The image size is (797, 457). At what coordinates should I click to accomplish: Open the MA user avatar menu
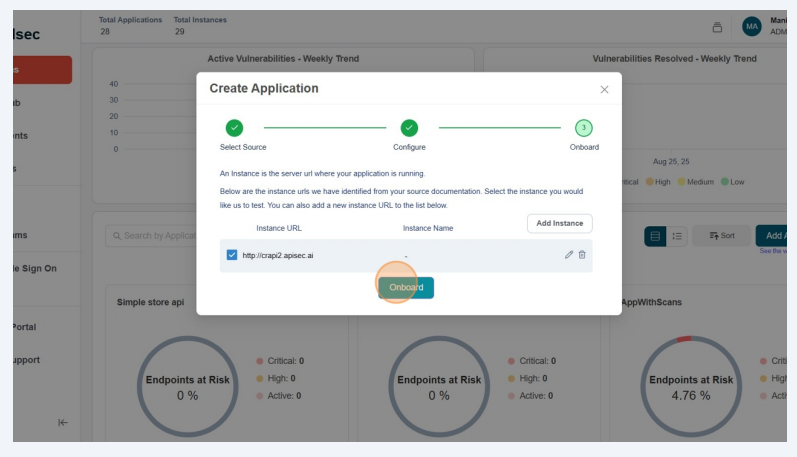(x=752, y=27)
